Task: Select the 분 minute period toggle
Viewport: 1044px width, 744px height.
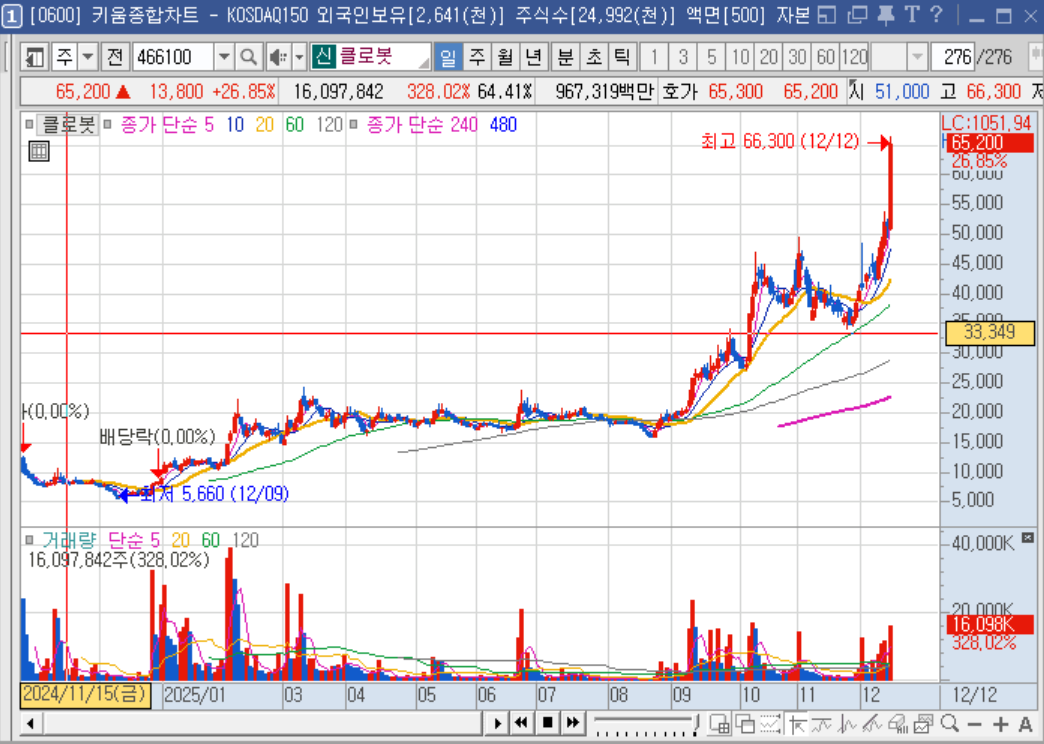Action: [x=565, y=58]
